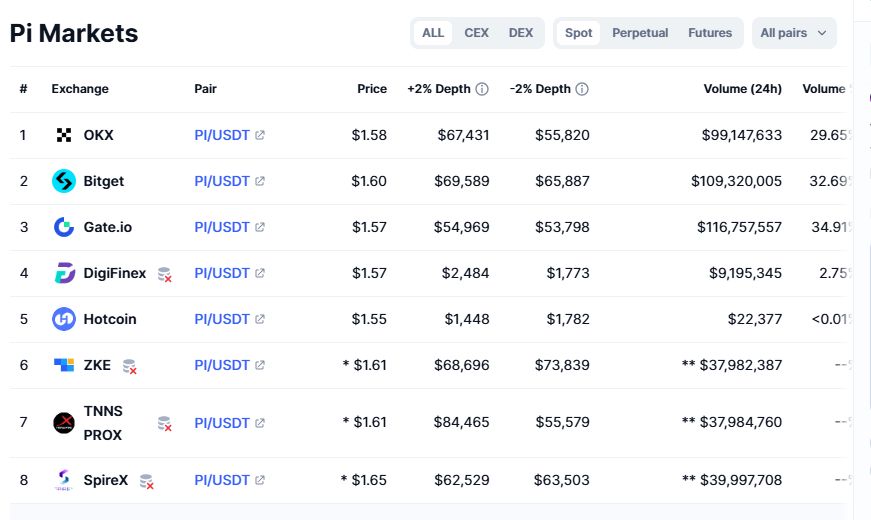Open the All pairs dropdown
The image size is (871, 520).
click(x=794, y=33)
